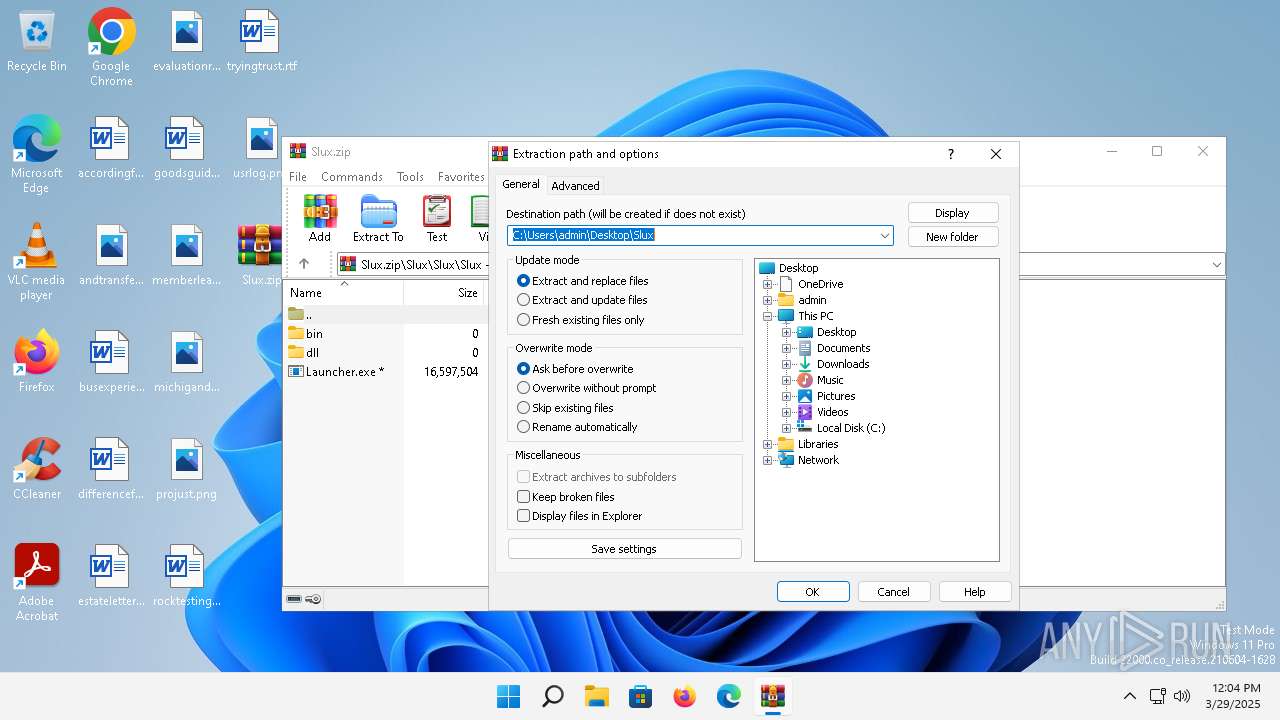Open the CCleaner desktop shortcut

pyautogui.click(x=37, y=468)
